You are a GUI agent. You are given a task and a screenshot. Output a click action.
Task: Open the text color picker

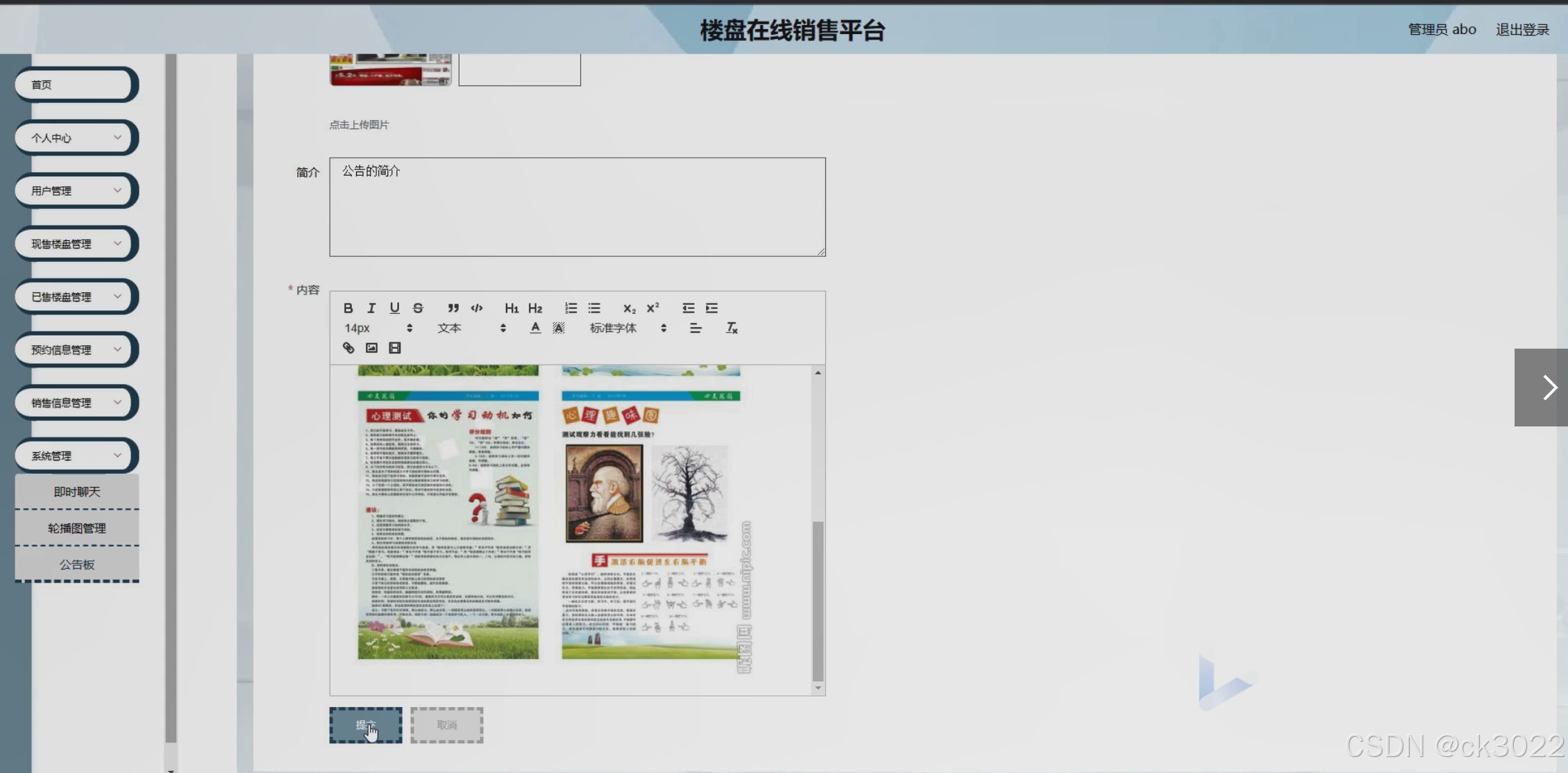click(x=535, y=328)
